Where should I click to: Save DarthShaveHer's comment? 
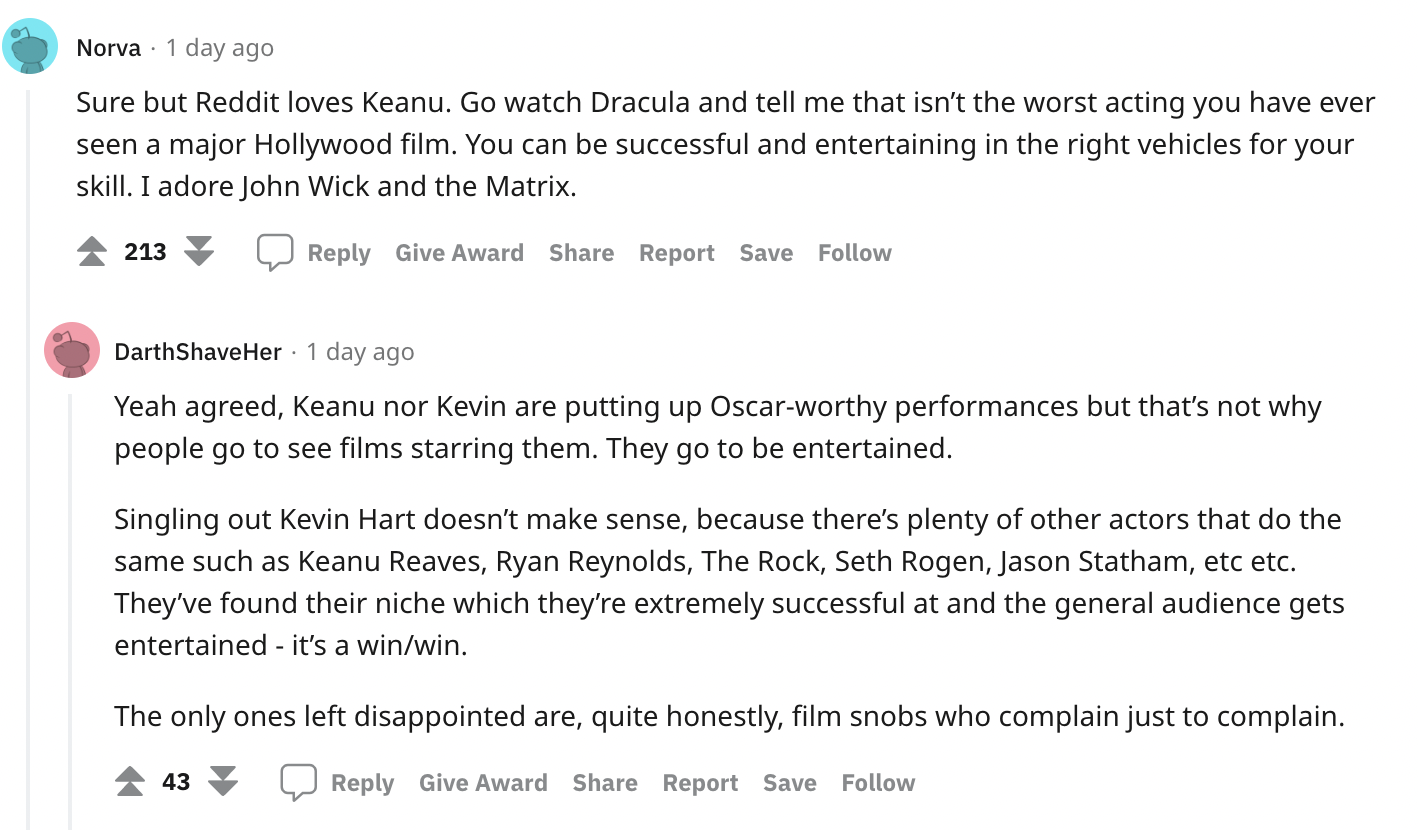pos(789,783)
